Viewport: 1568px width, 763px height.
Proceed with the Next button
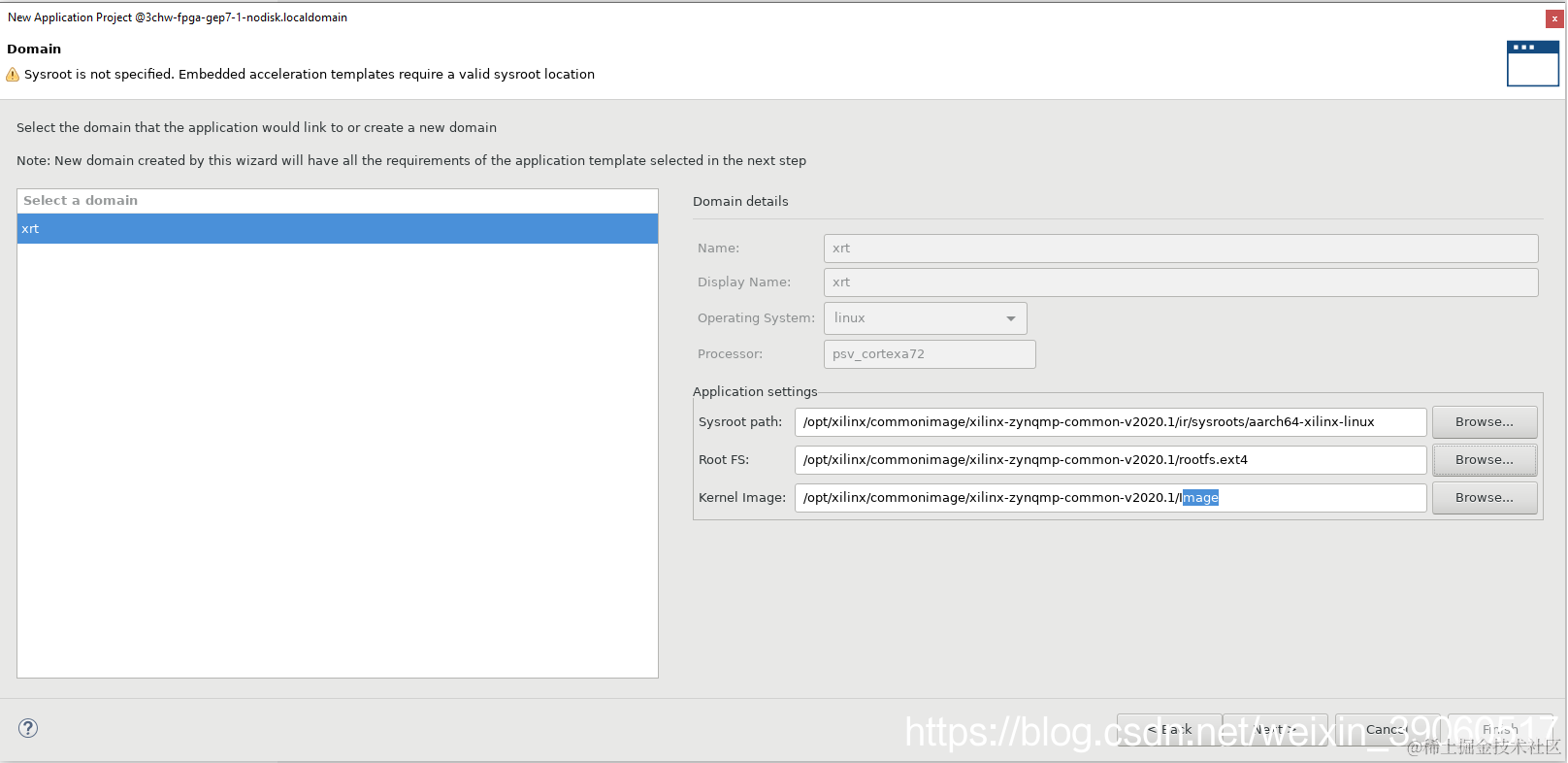click(x=1275, y=729)
